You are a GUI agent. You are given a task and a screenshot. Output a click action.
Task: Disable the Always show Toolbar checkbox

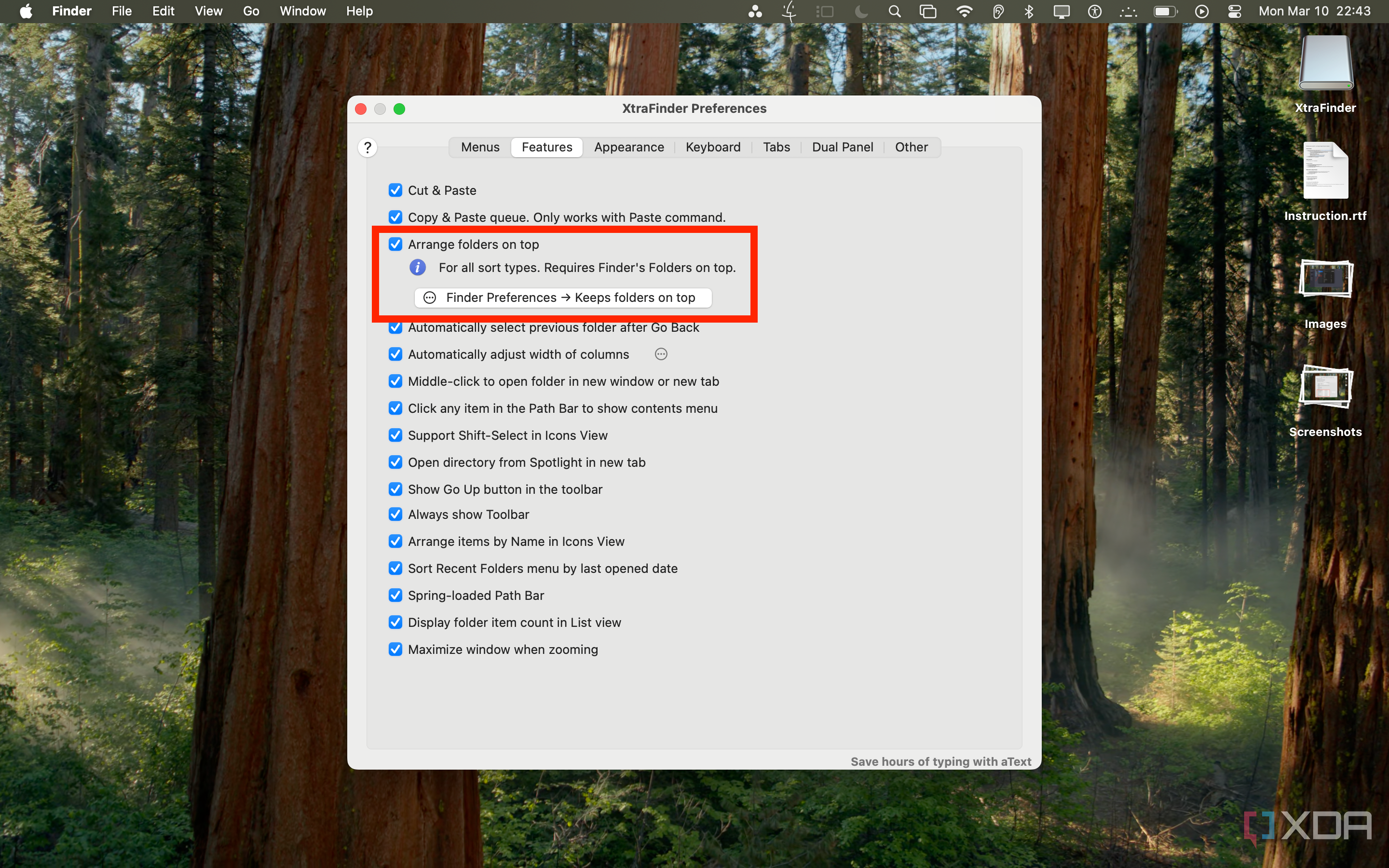395,515
